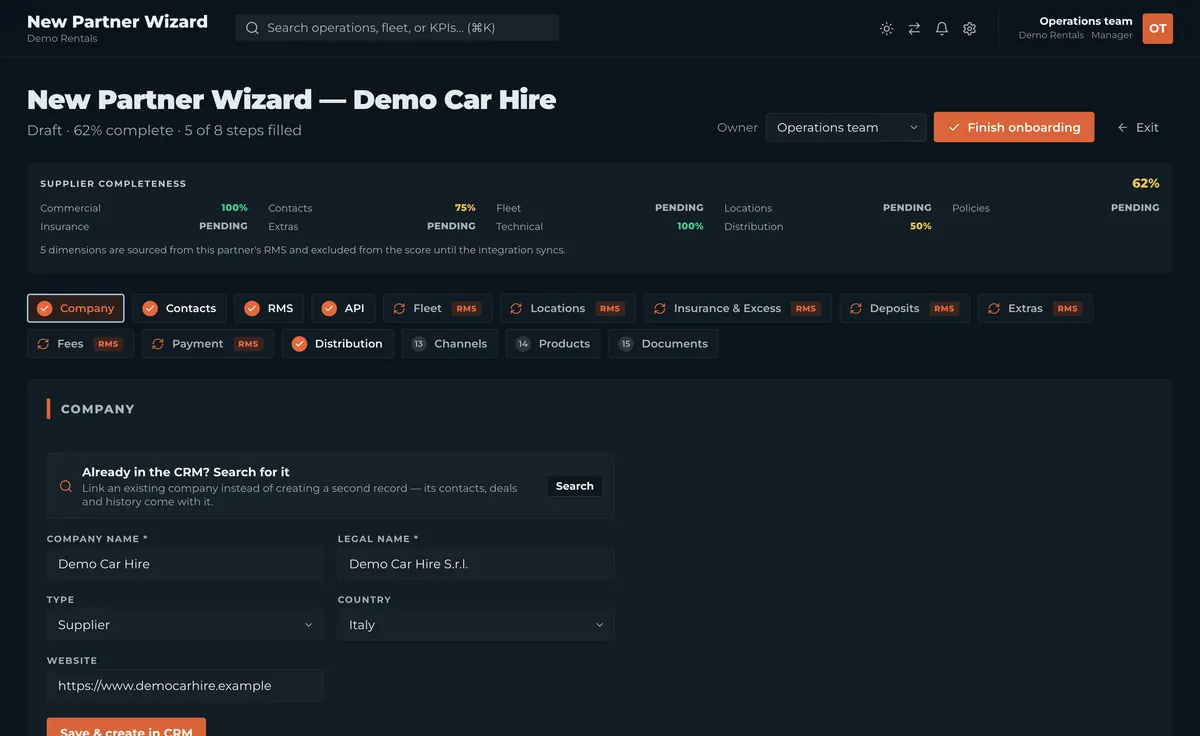Viewport: 1200px width, 736px height.
Task: Click the 62% overall completeness score
Action: (x=1146, y=183)
